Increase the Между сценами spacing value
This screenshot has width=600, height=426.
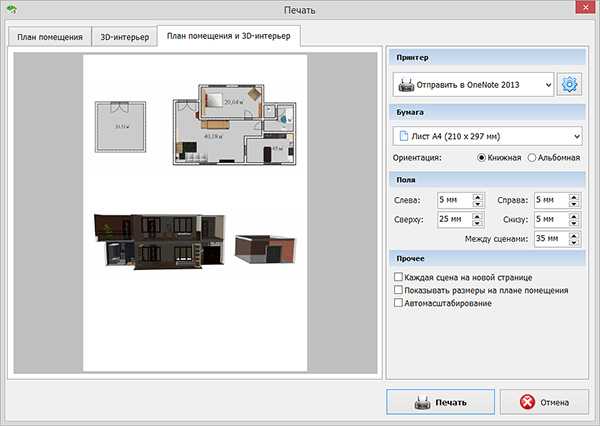coord(573,235)
